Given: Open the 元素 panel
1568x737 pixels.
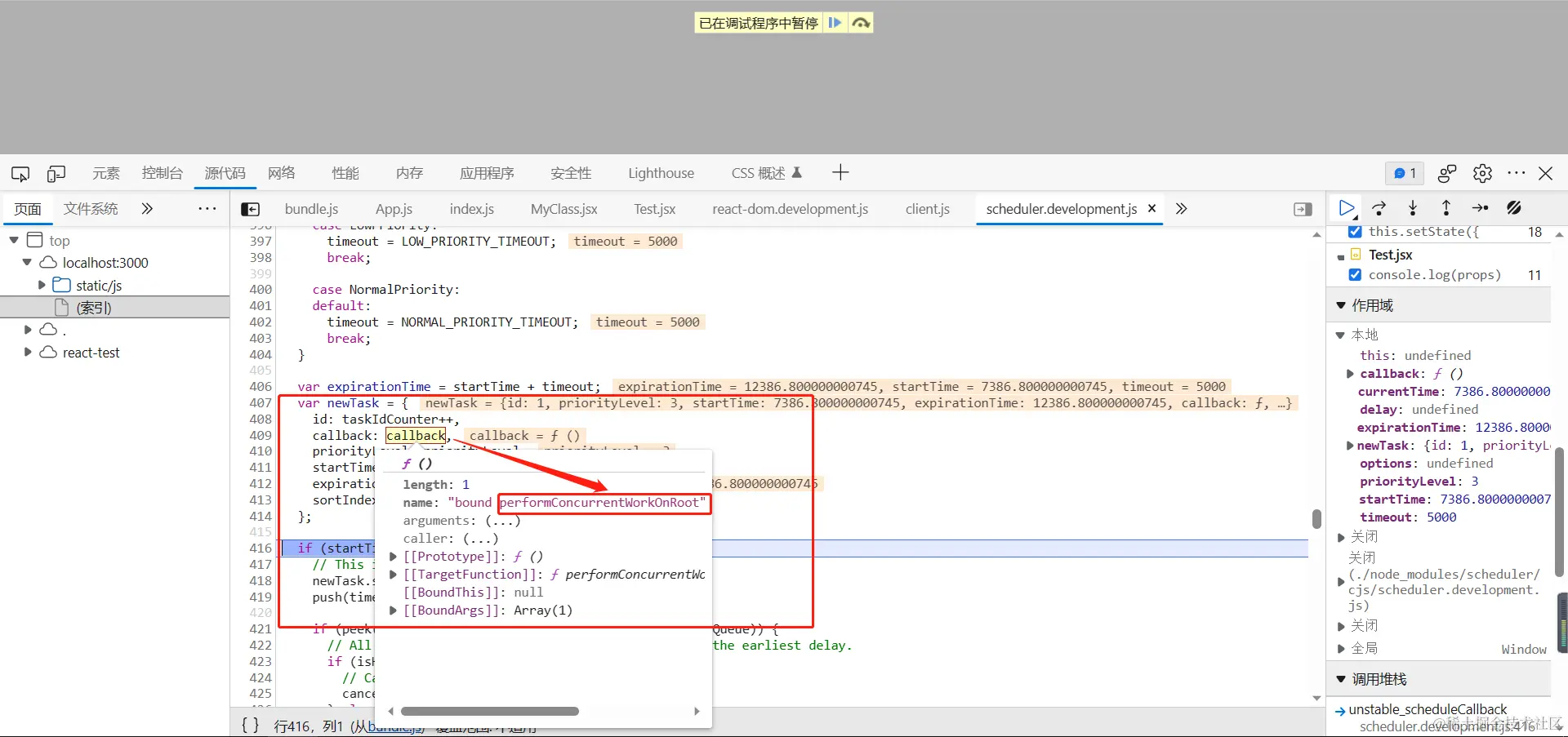Looking at the screenshot, I should click(x=106, y=173).
